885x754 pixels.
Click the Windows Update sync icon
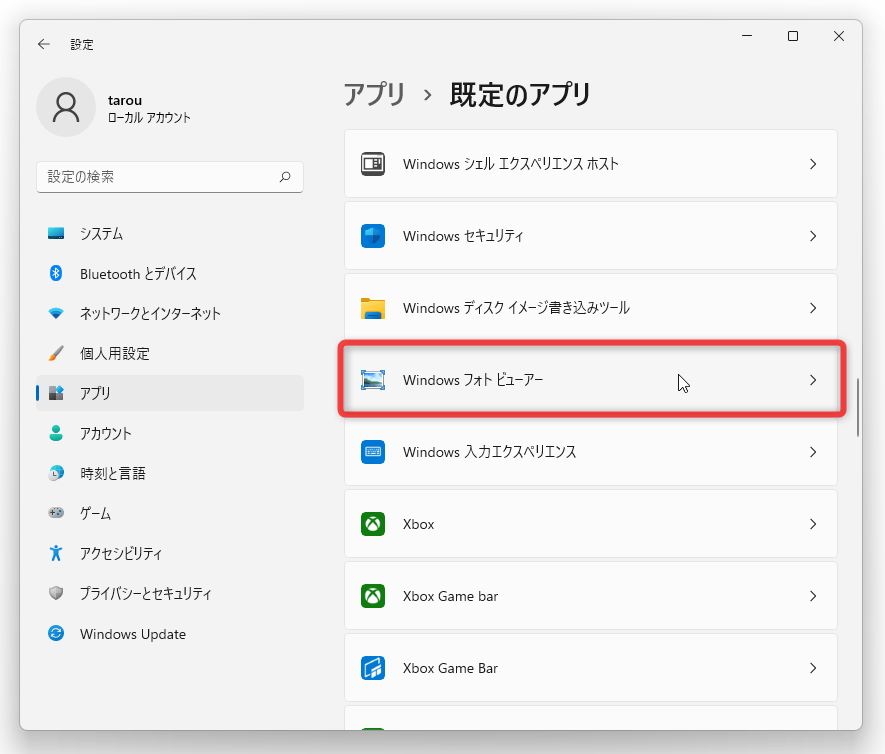[56, 633]
